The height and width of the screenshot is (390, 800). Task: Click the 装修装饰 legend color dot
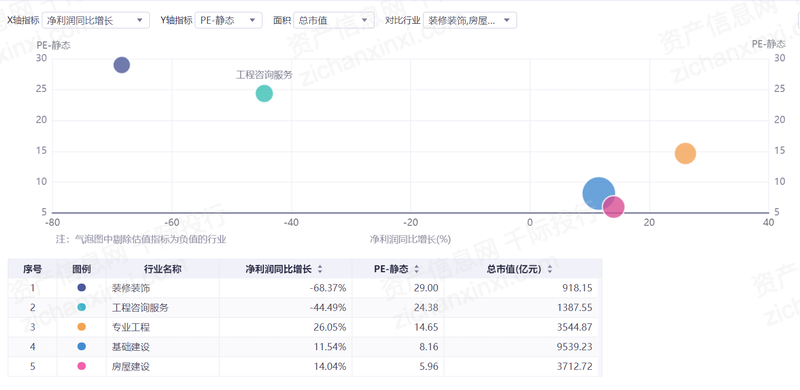click(x=82, y=288)
